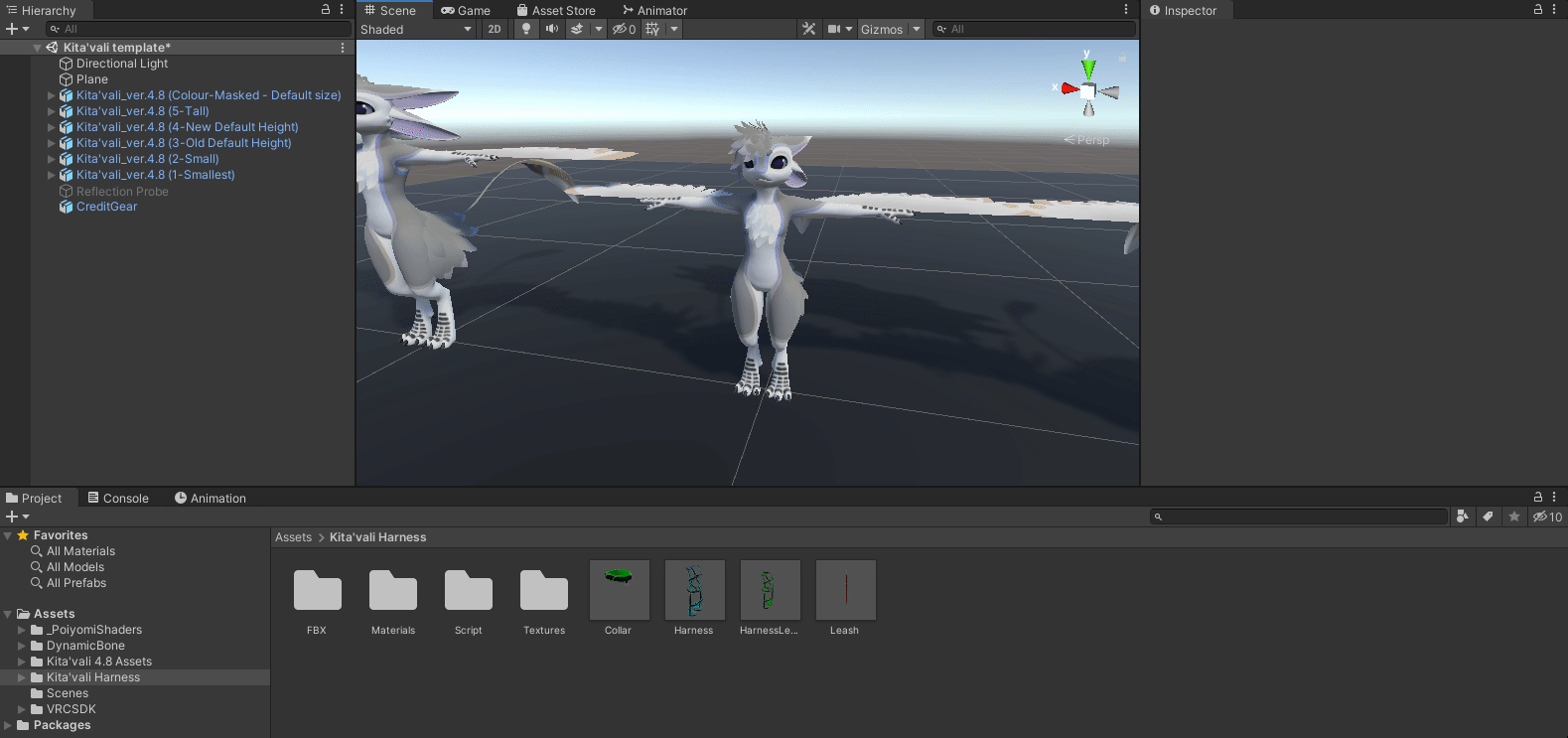Expand the Colour-Masked Default size prefab

(52, 95)
